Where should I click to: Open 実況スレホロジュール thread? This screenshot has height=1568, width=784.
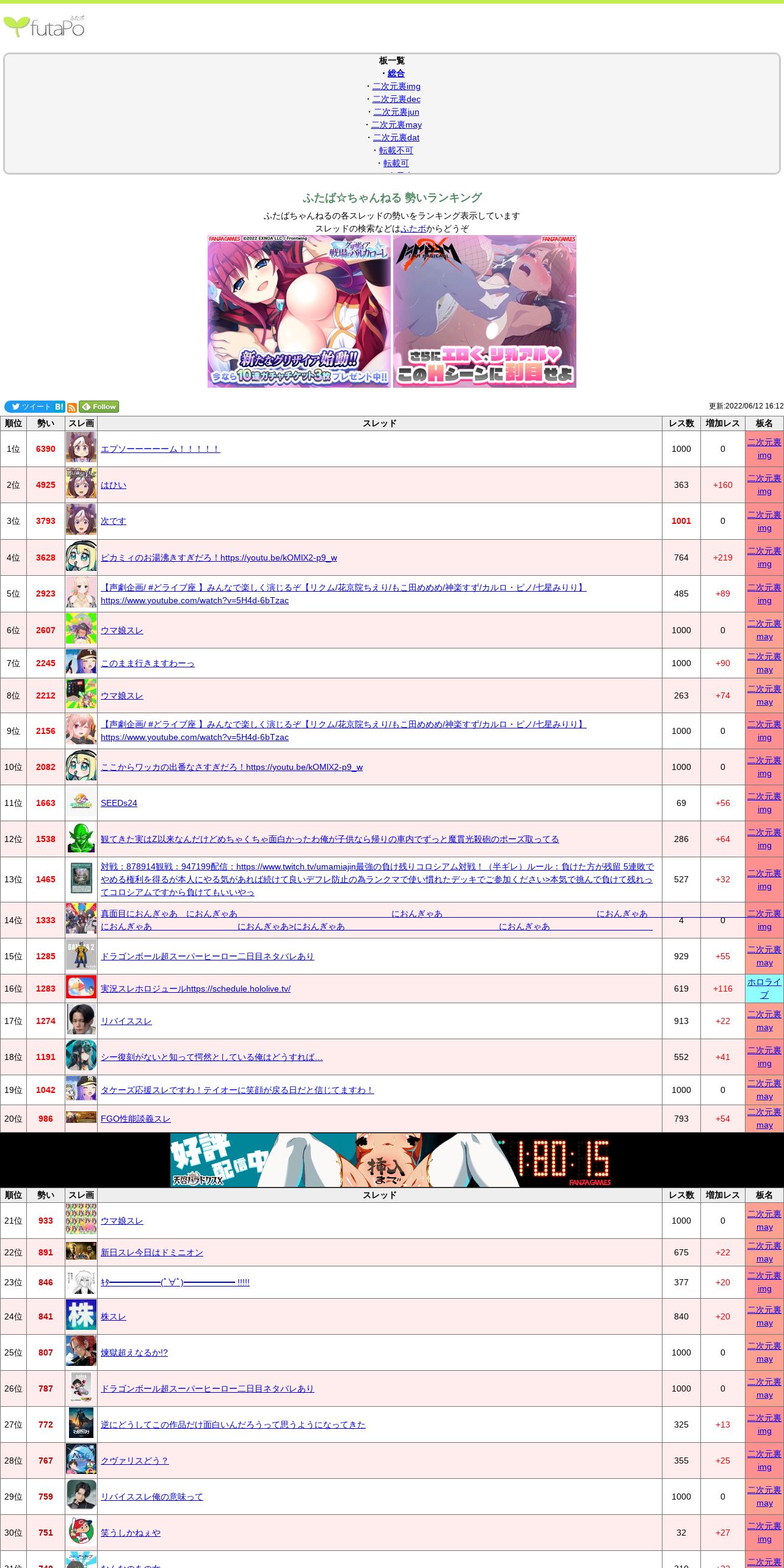(x=195, y=989)
